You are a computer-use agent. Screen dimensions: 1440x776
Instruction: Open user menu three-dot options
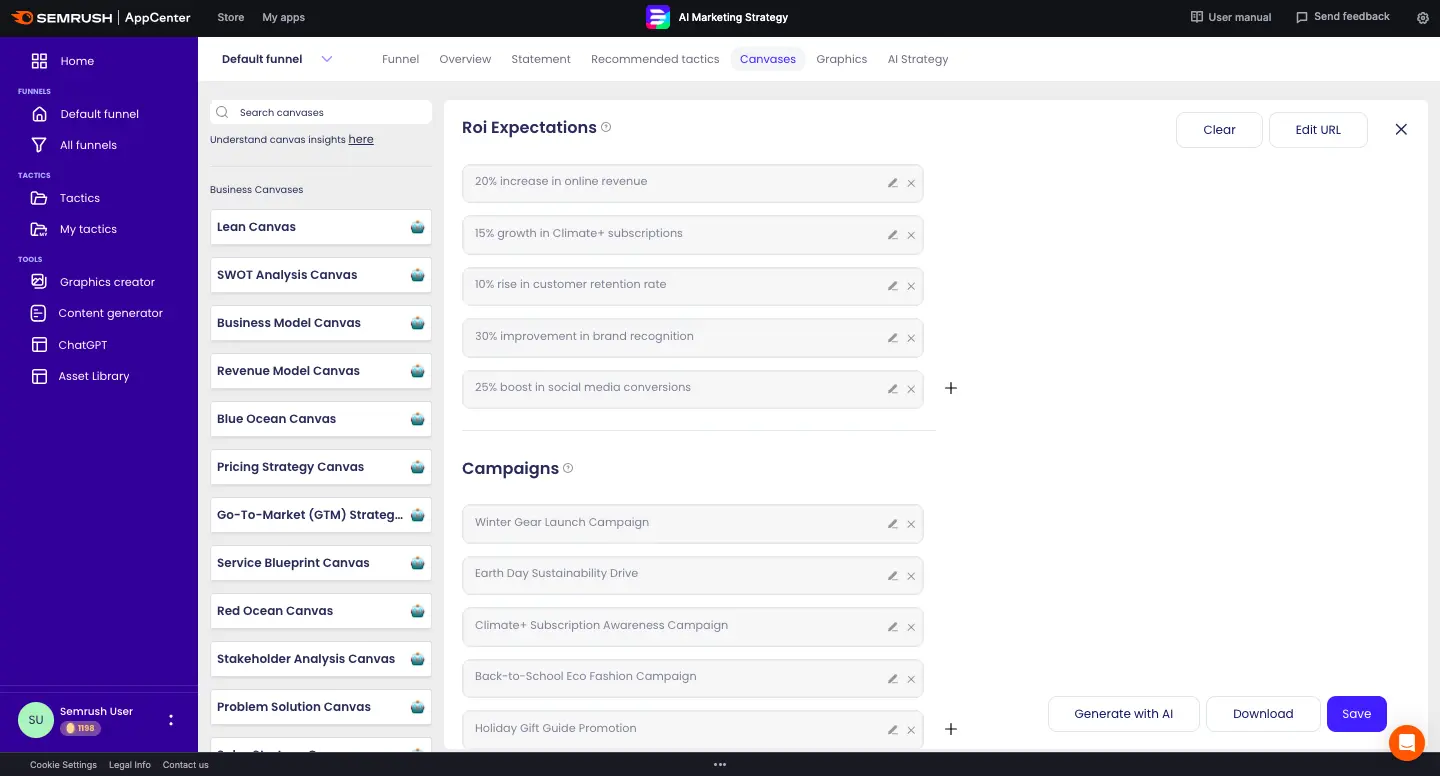171,720
